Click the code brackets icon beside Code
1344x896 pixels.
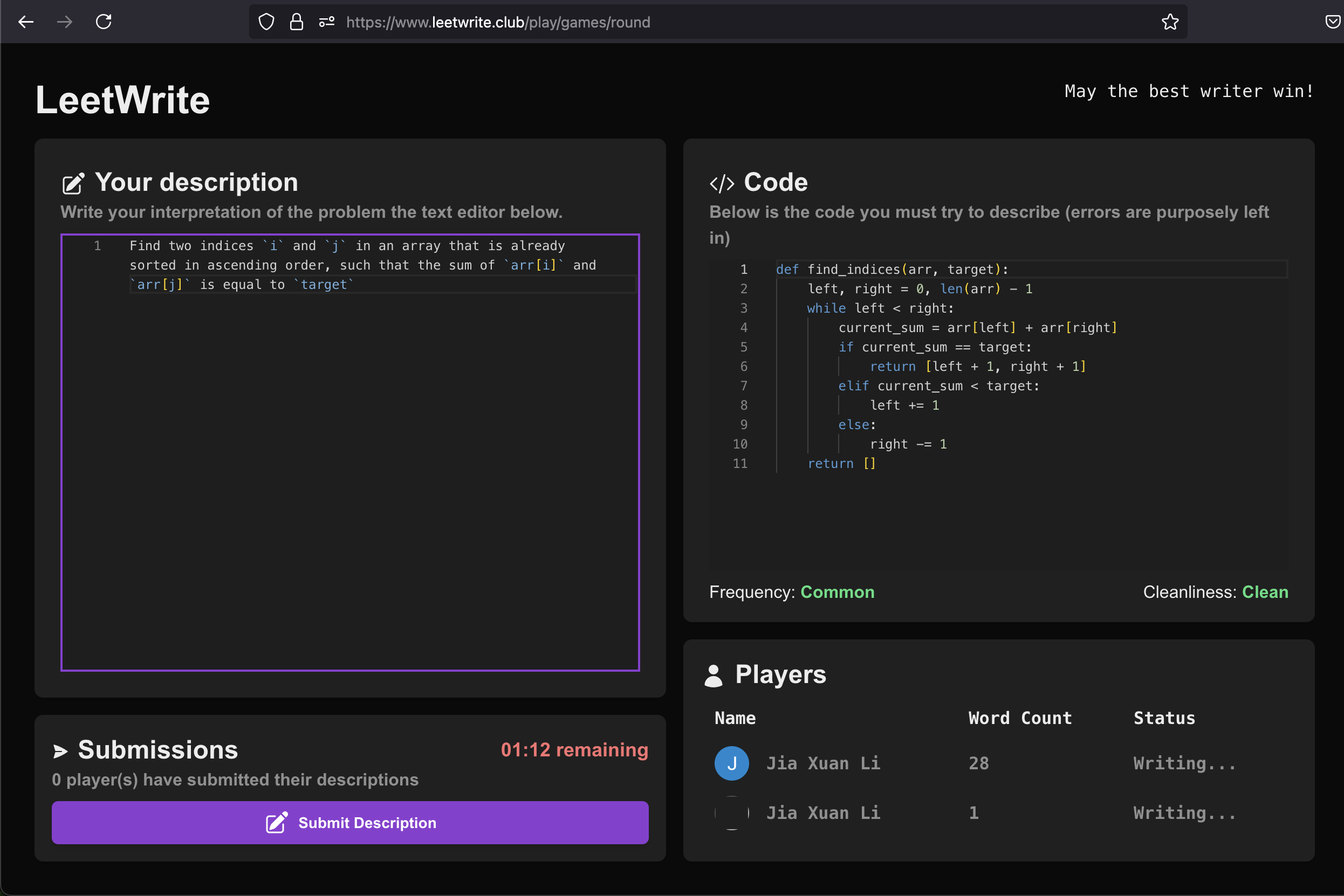pos(722,183)
